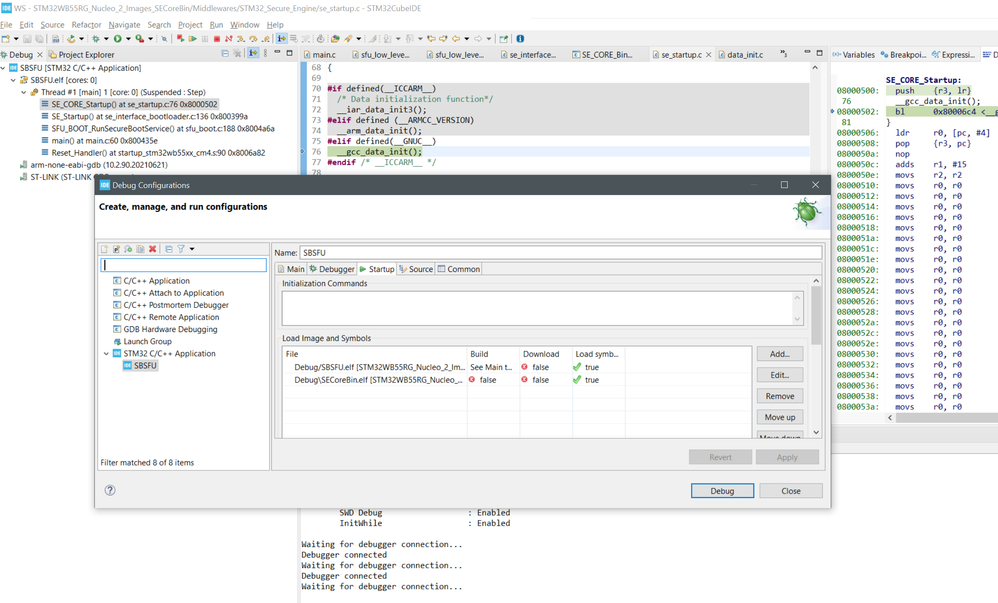Click the red Terminate debug icon
The image size is (998, 603).
tap(216, 39)
